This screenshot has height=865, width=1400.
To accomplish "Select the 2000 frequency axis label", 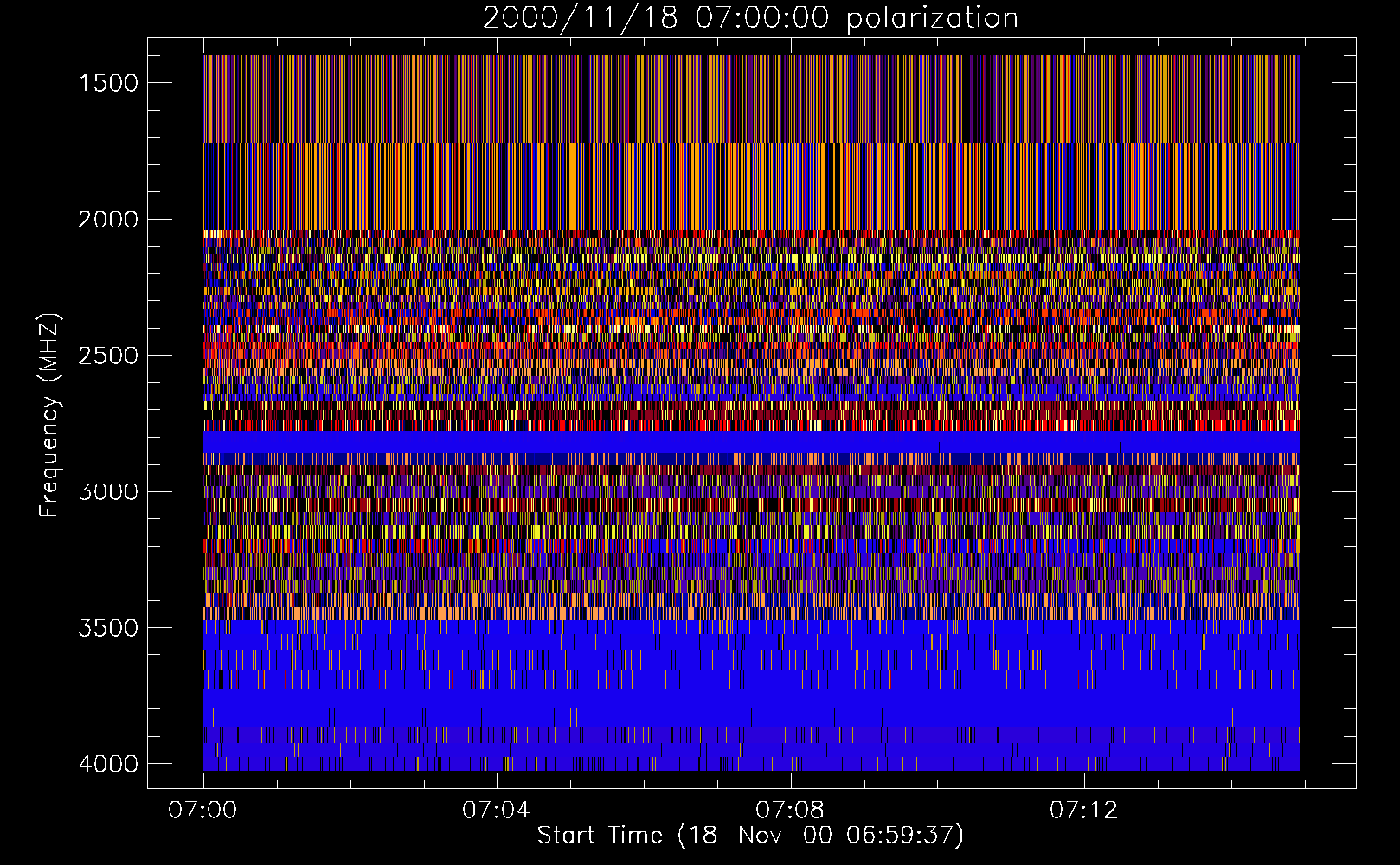I will point(108,220).
